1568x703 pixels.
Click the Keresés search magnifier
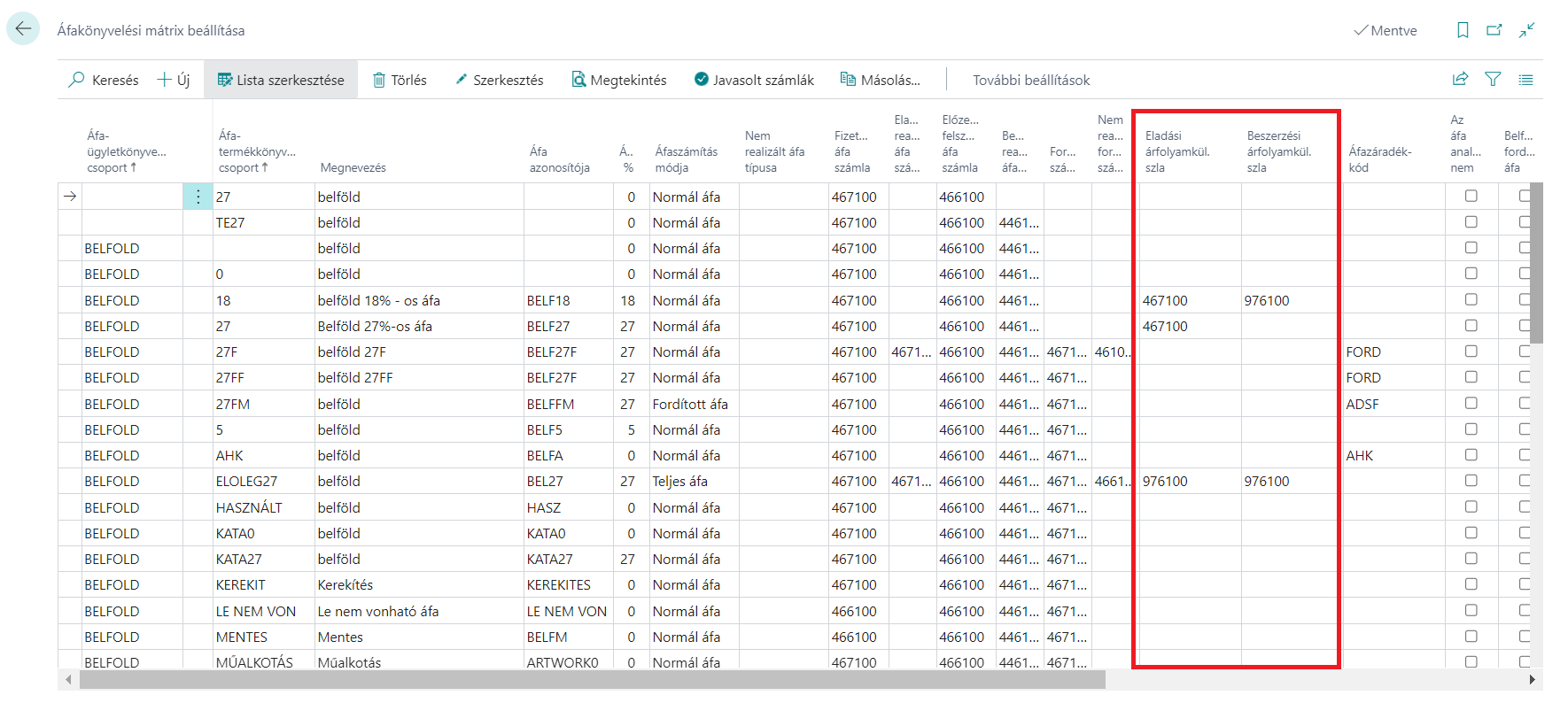pos(77,80)
